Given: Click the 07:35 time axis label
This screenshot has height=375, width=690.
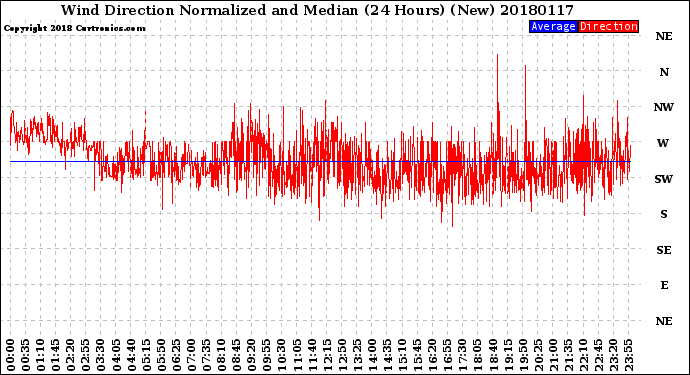Looking at the screenshot, I should [206, 355].
